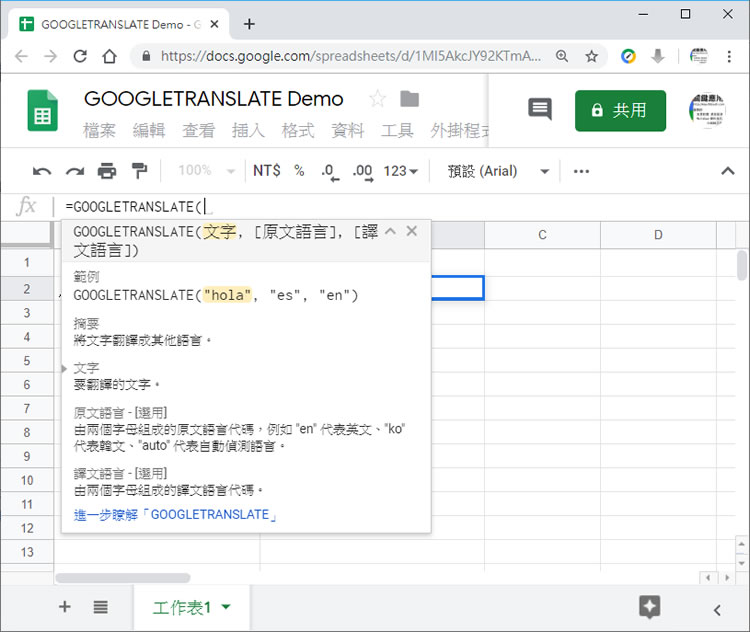Click the browser back arrow
750x632 pixels.
[22, 56]
